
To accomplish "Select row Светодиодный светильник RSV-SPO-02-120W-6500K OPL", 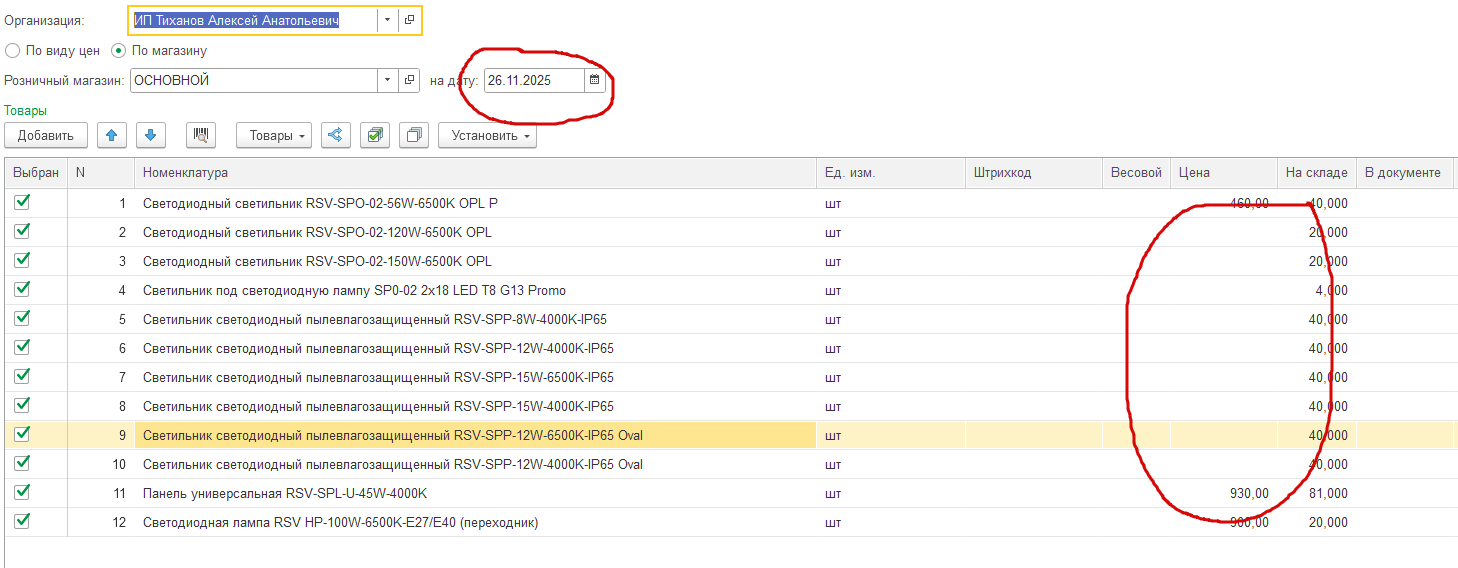I will pos(729,232).
